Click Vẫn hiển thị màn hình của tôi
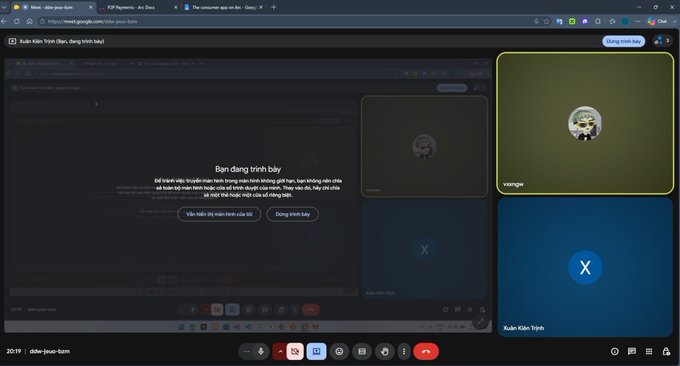This screenshot has height=366, width=680. [219, 214]
